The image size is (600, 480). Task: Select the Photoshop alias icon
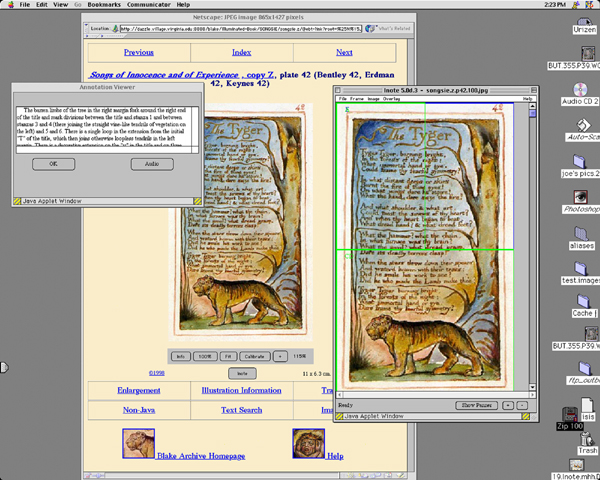tap(580, 197)
